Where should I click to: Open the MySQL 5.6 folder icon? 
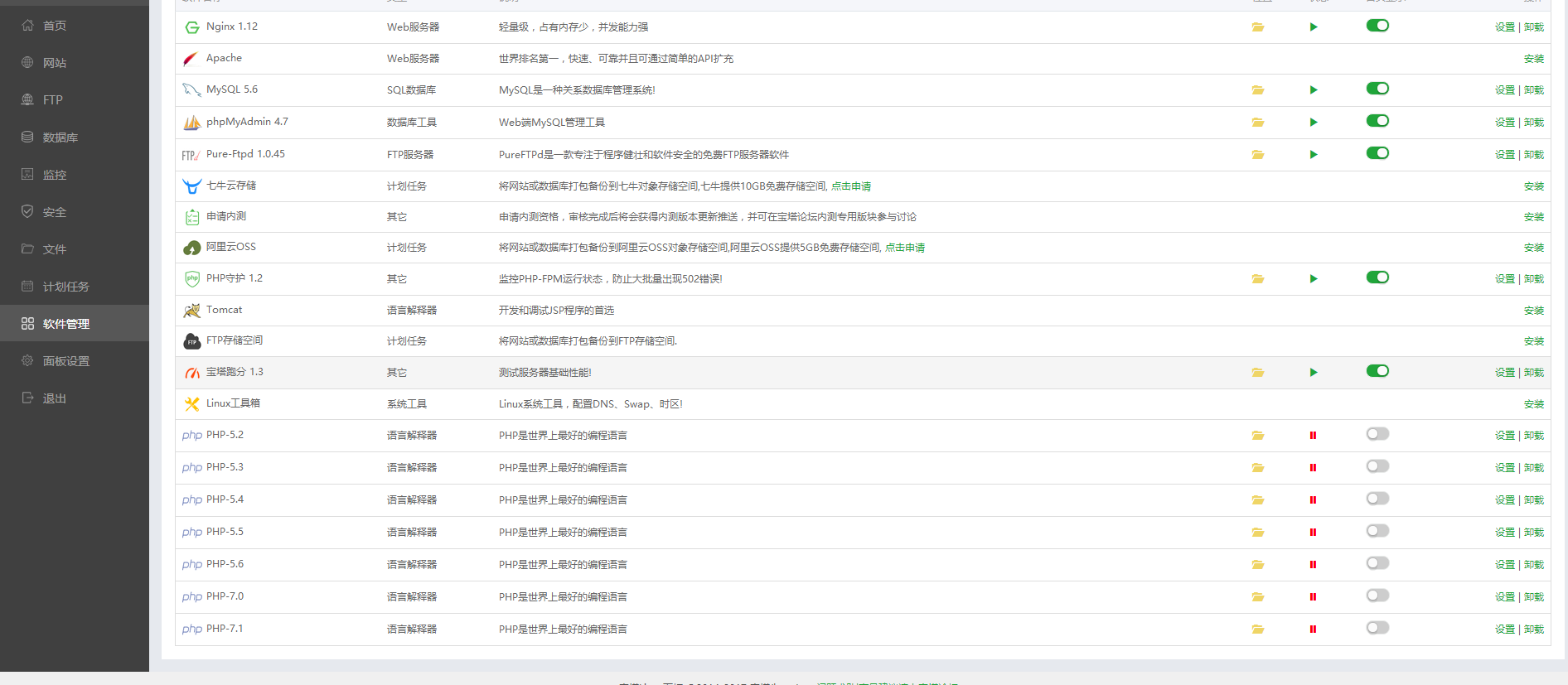pos(1258,90)
